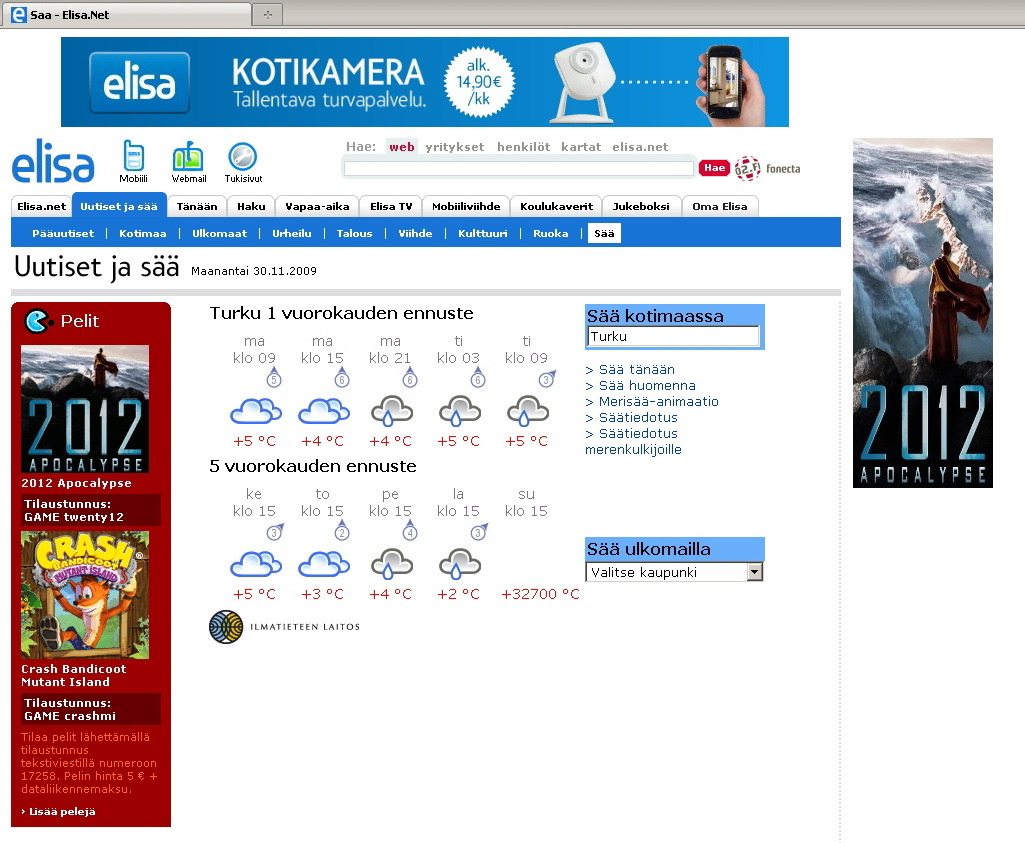Go to Ruoka section
Image resolution: width=1025 pixels, height=843 pixels.
[550, 233]
